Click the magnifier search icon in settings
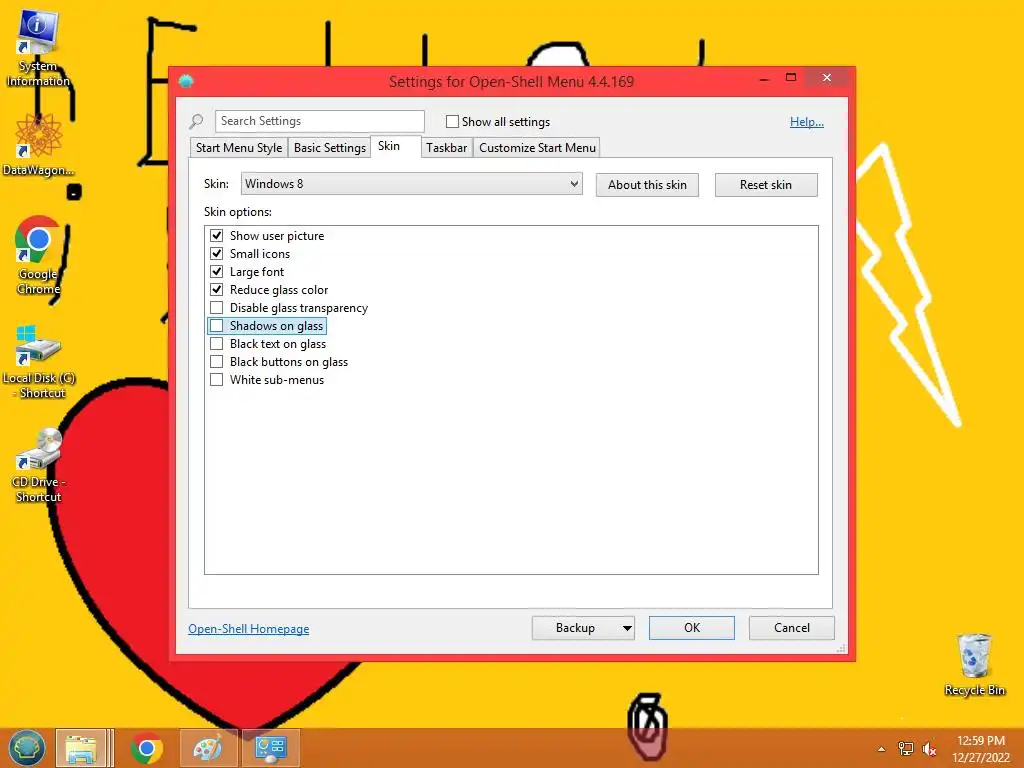 tap(196, 121)
